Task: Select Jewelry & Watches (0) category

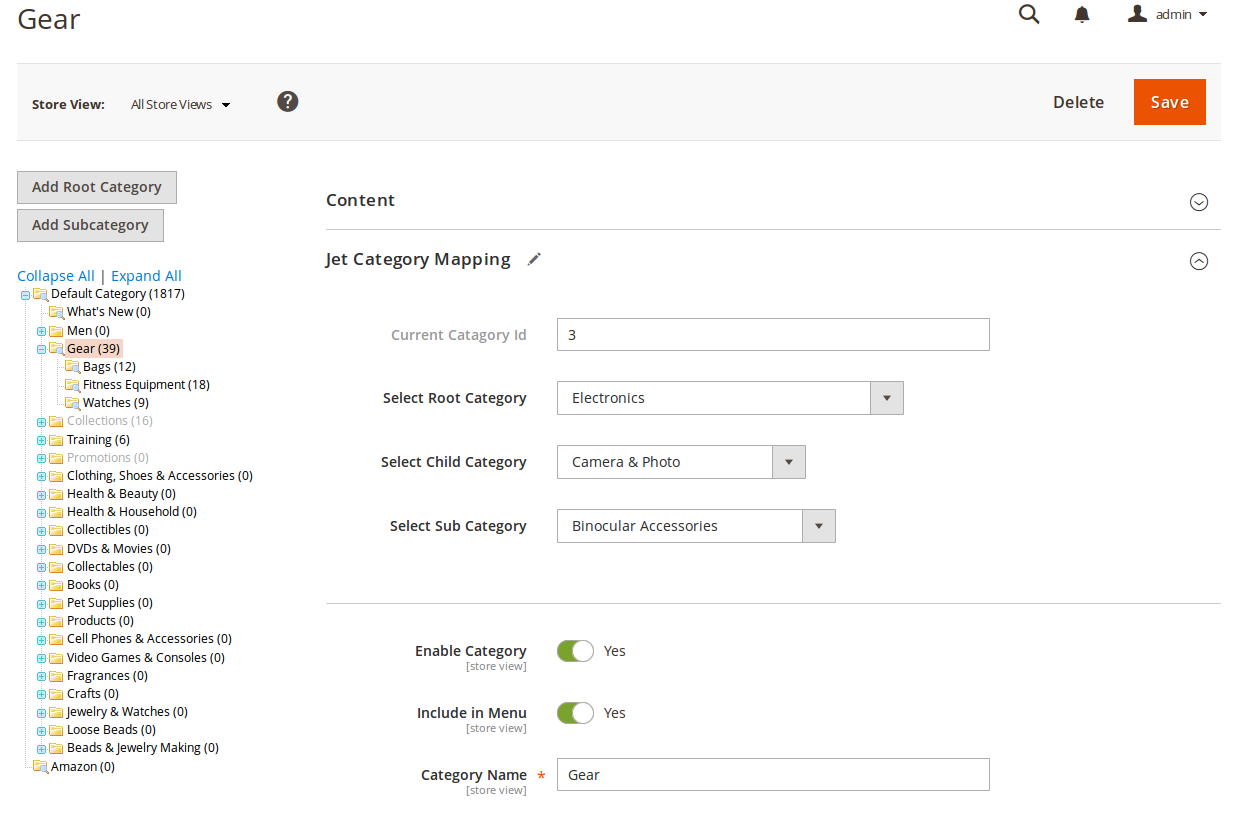Action: (x=127, y=712)
